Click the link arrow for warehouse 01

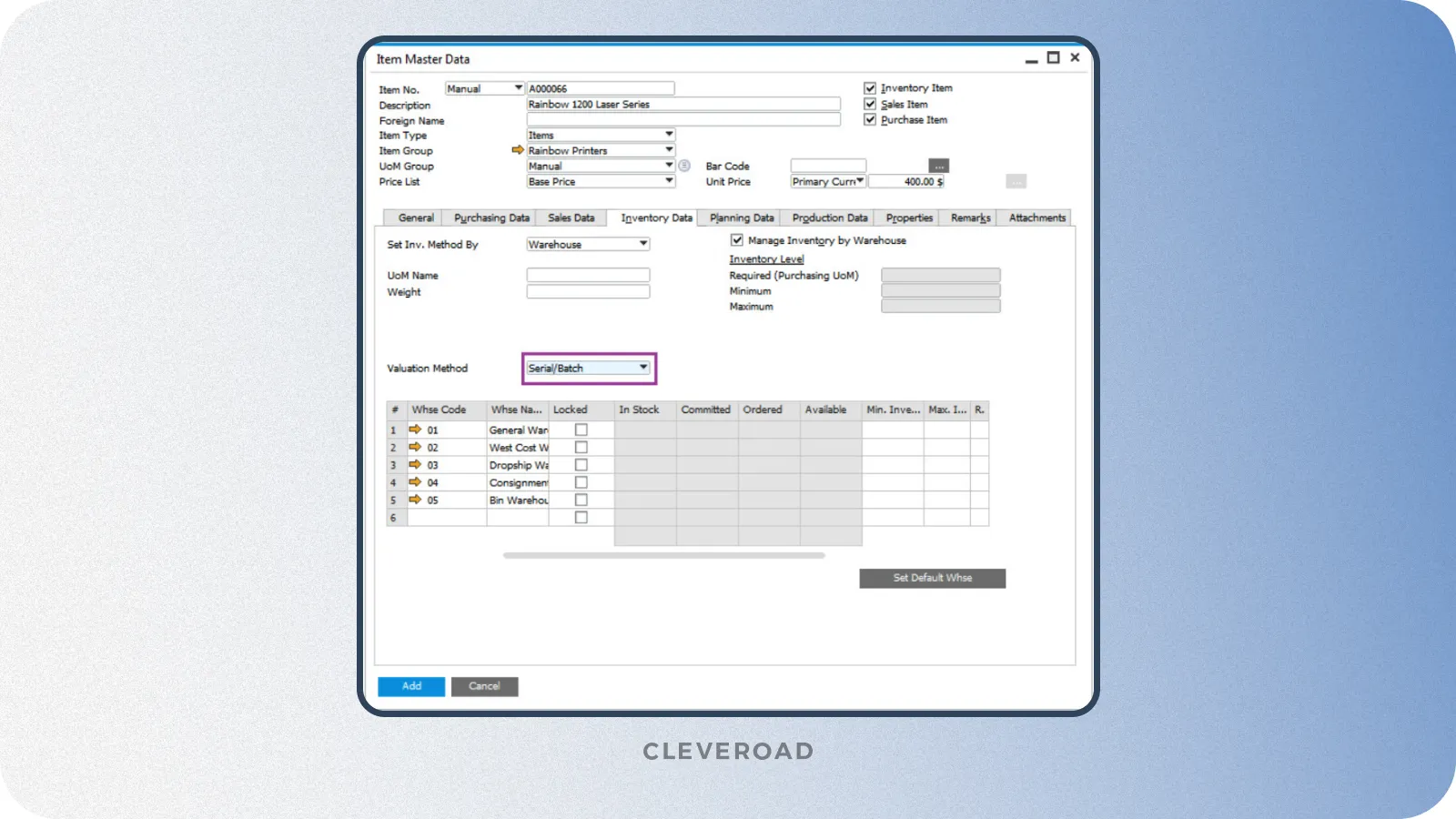[415, 430]
